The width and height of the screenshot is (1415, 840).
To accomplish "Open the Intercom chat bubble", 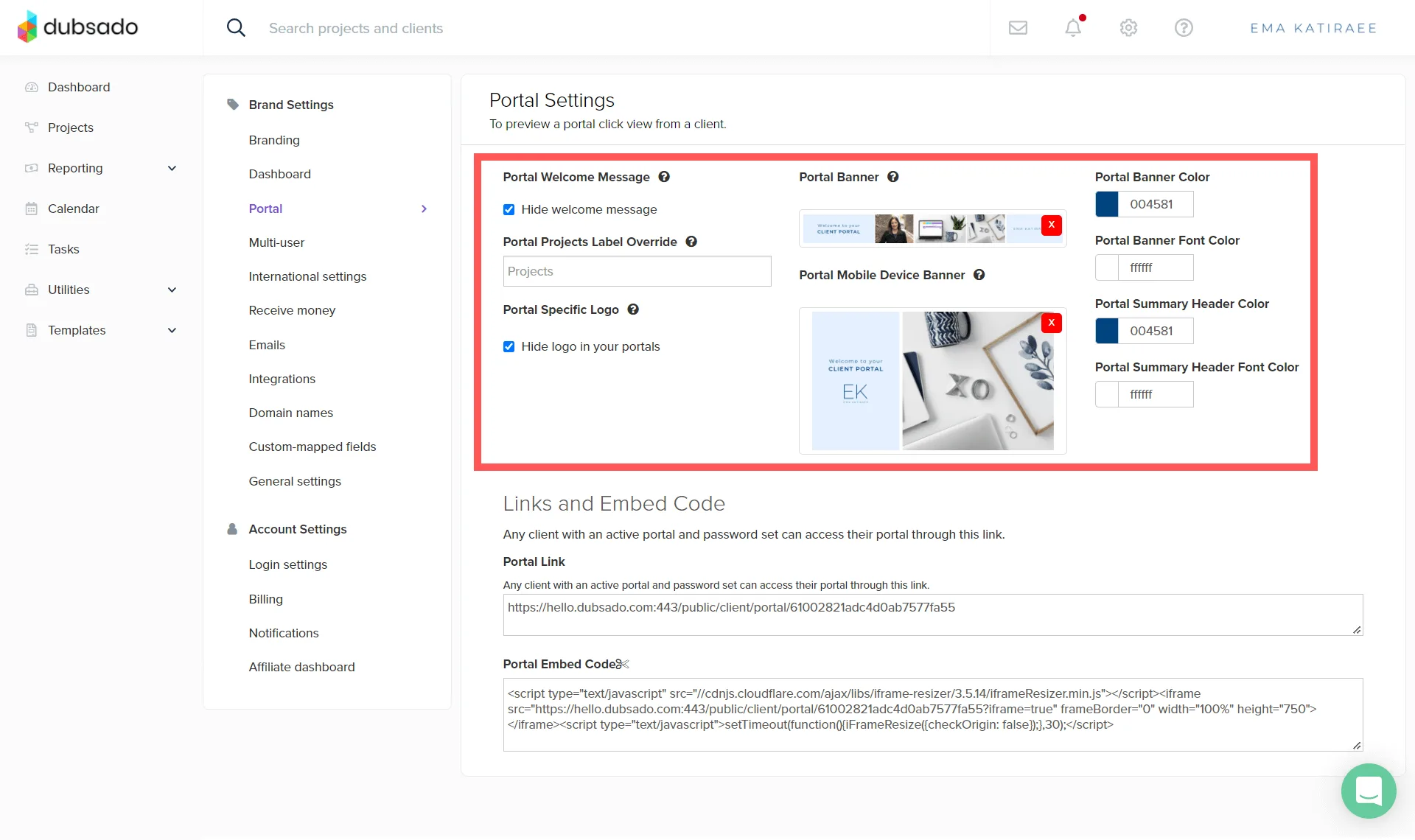I will click(1369, 791).
